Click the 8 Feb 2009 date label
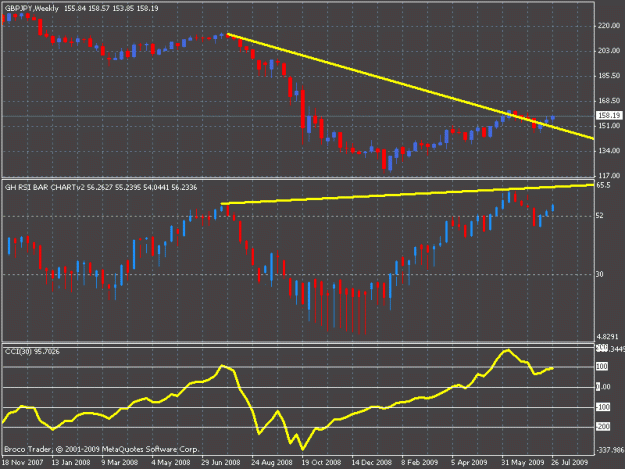625x469 pixels. (419, 462)
